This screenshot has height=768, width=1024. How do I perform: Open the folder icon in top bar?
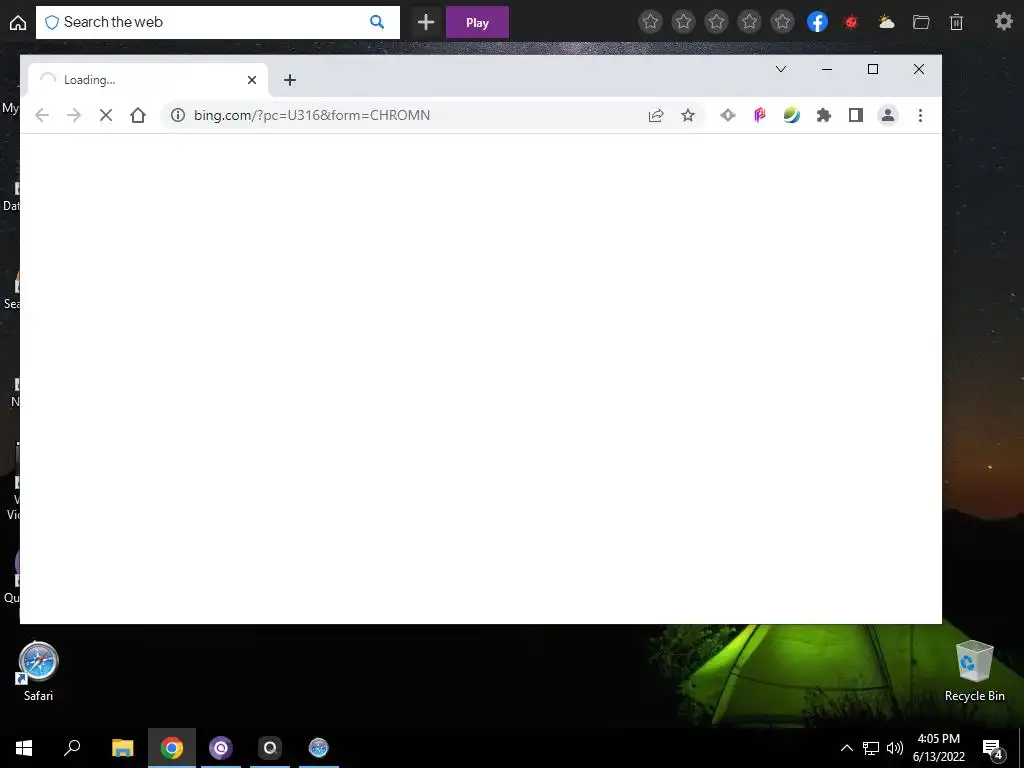coord(921,22)
